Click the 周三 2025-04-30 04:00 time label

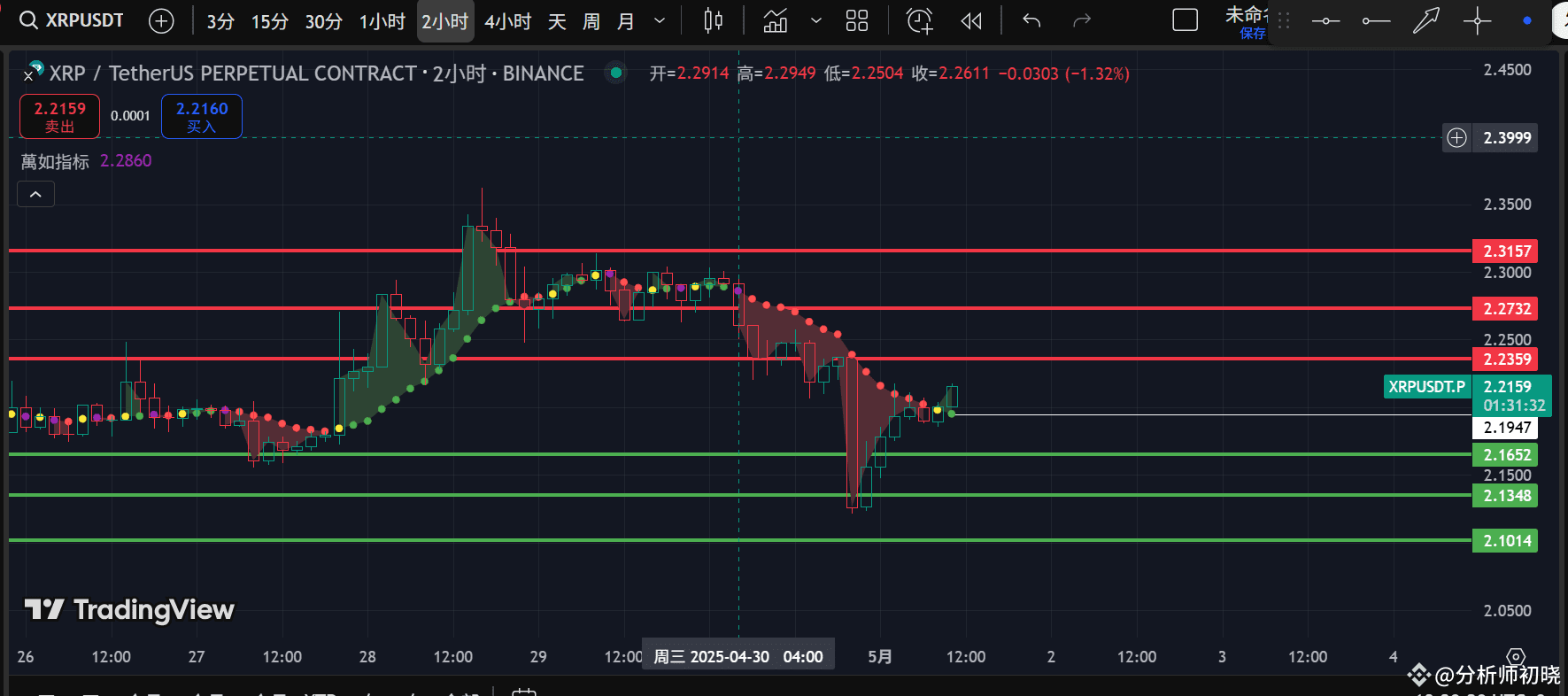[x=738, y=657]
